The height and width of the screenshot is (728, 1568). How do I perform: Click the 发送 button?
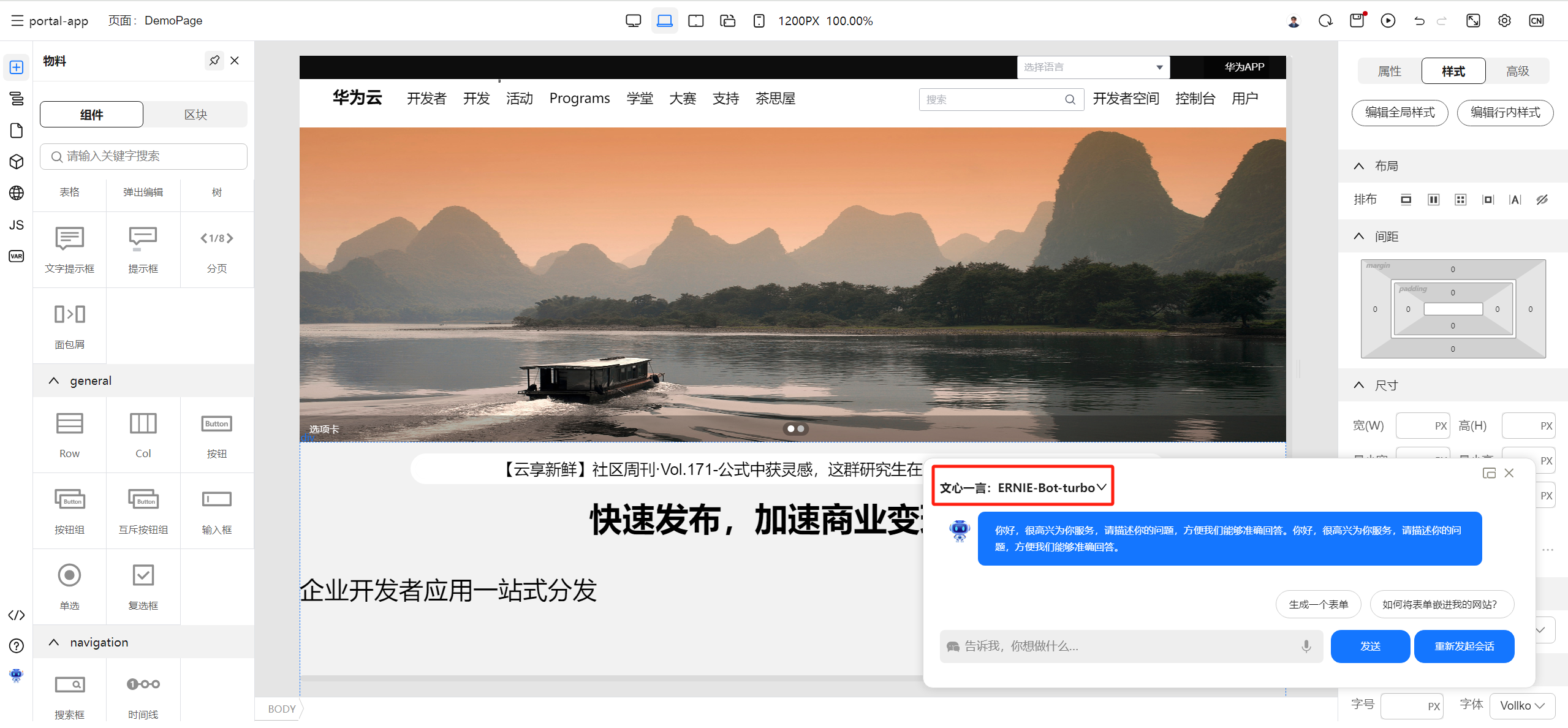1370,646
